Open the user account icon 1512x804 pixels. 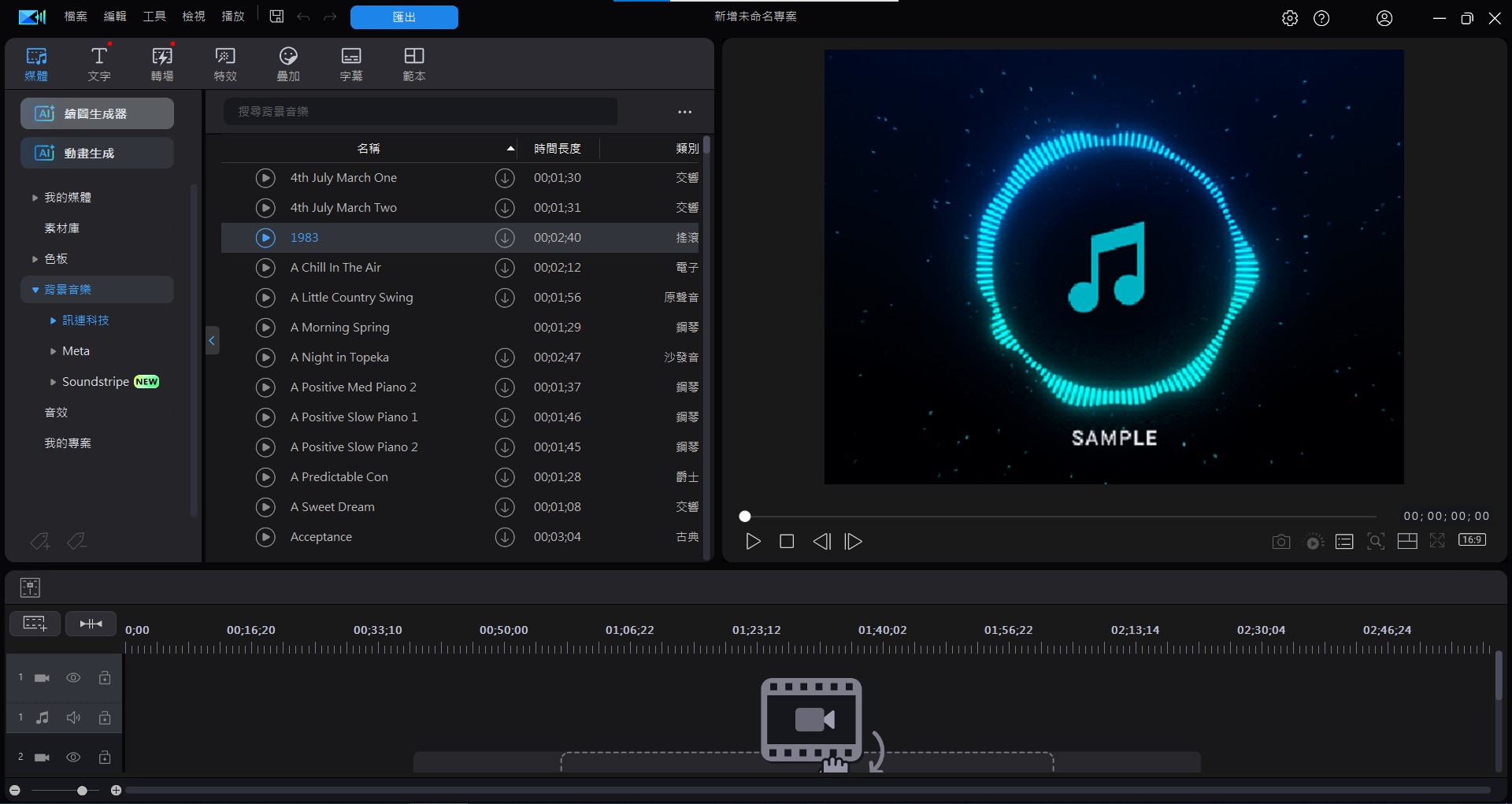(1384, 18)
